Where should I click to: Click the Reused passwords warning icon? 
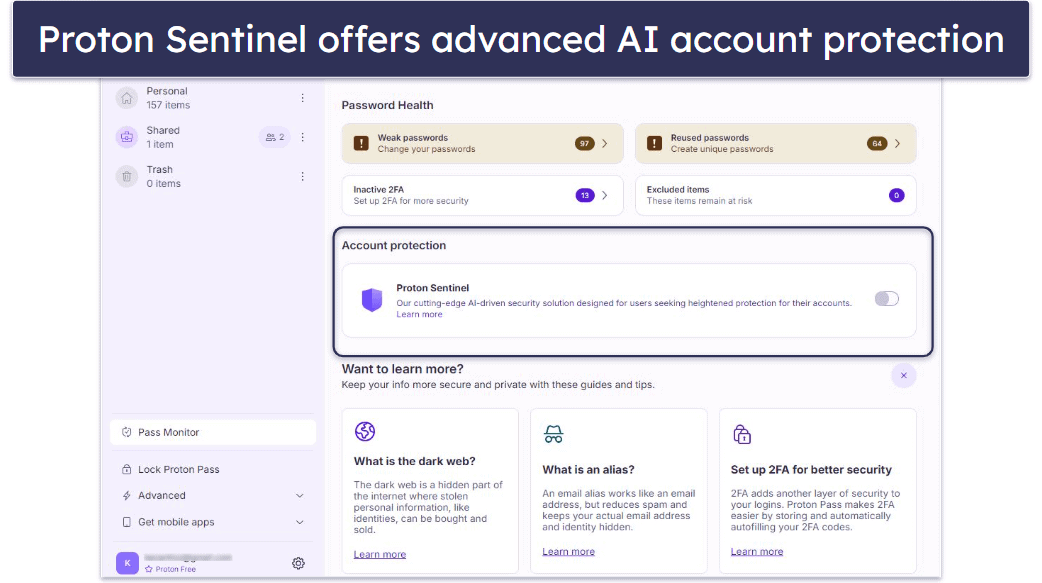pos(654,143)
